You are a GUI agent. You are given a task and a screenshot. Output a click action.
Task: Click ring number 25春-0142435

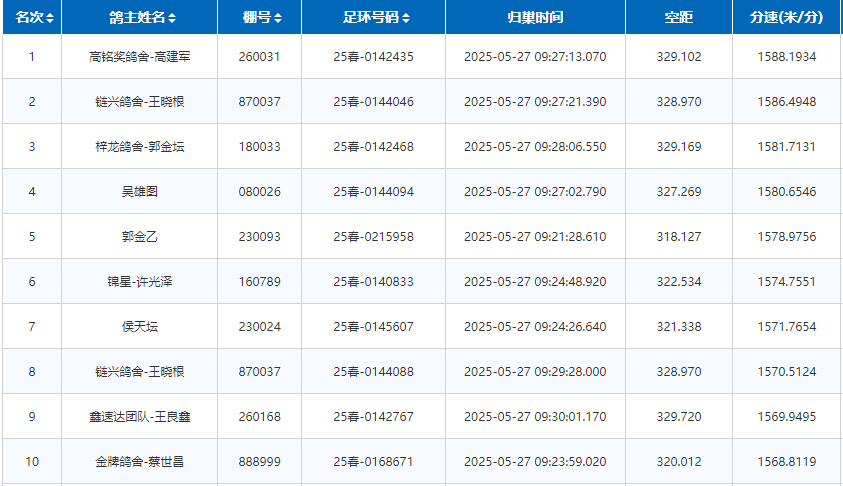[374, 56]
